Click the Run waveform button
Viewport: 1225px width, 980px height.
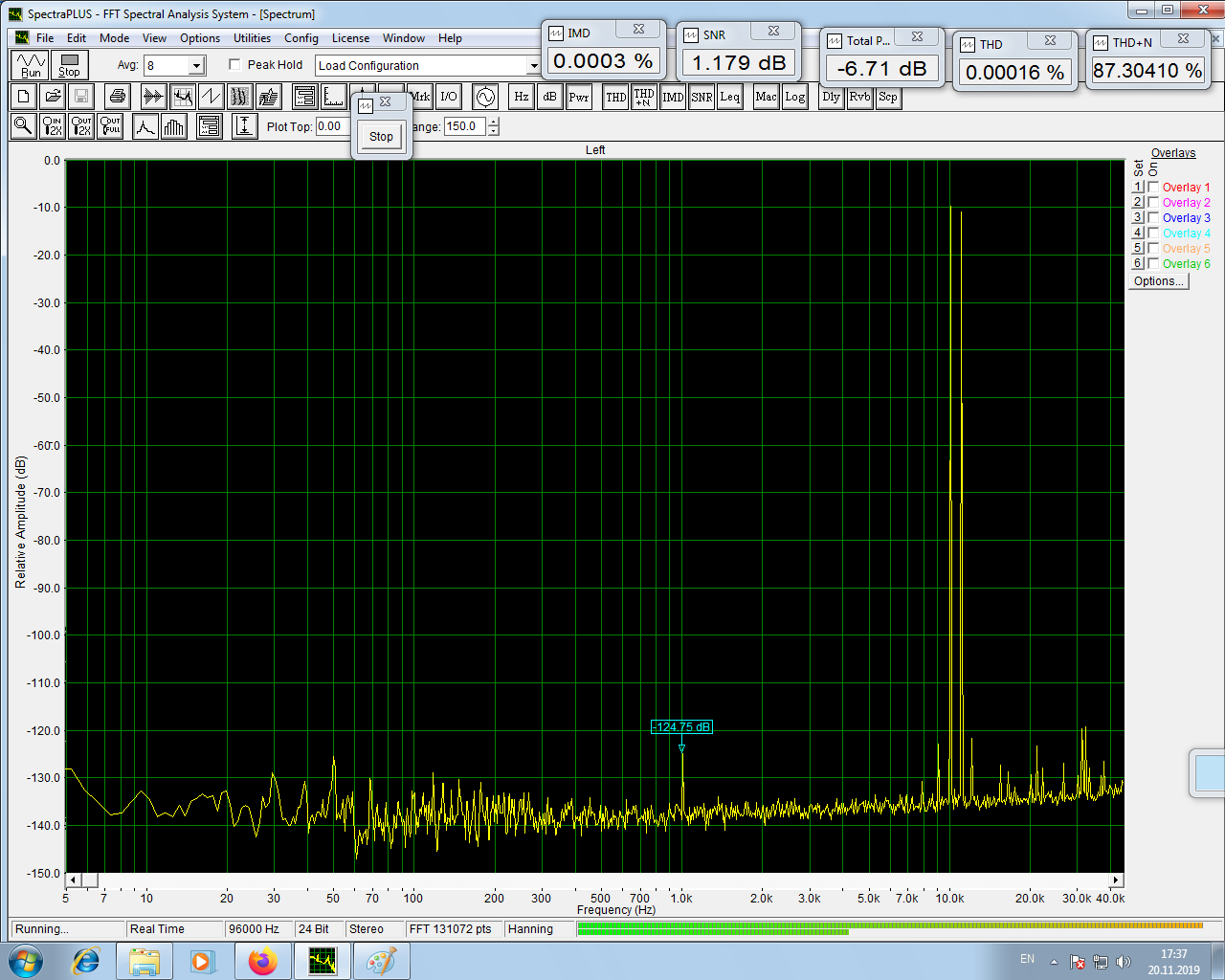point(31,65)
